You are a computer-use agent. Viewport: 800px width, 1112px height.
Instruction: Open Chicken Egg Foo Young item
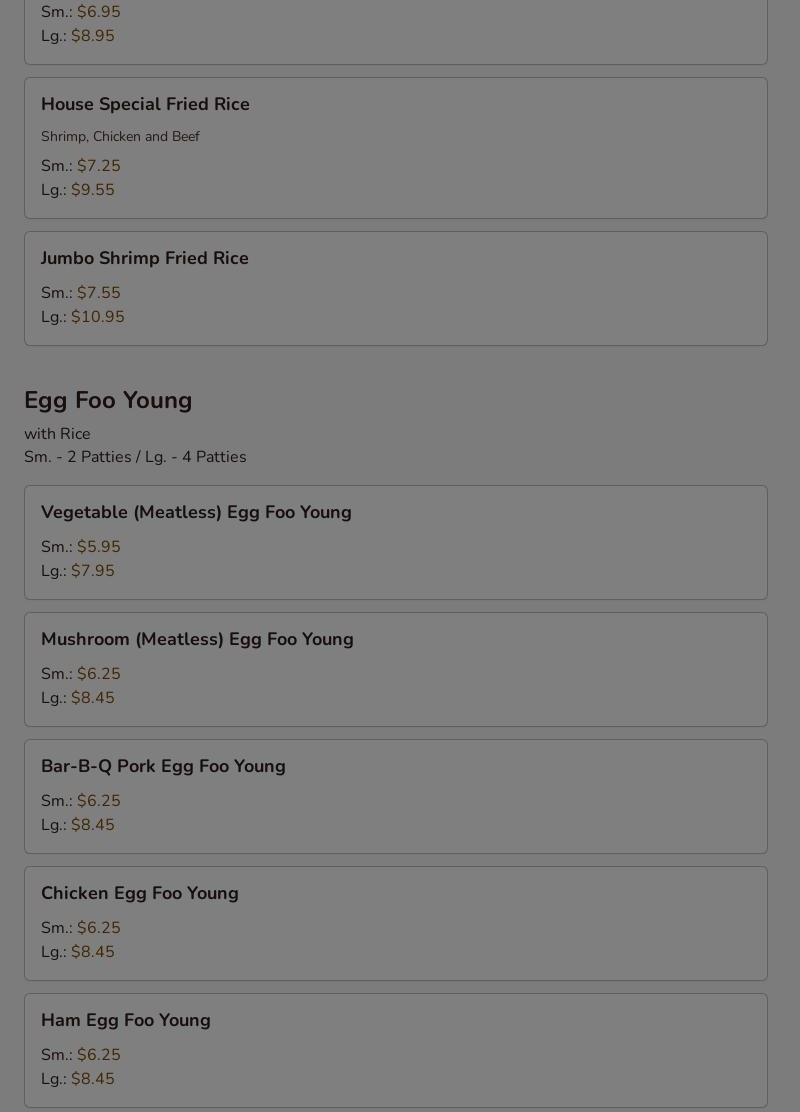[396, 923]
